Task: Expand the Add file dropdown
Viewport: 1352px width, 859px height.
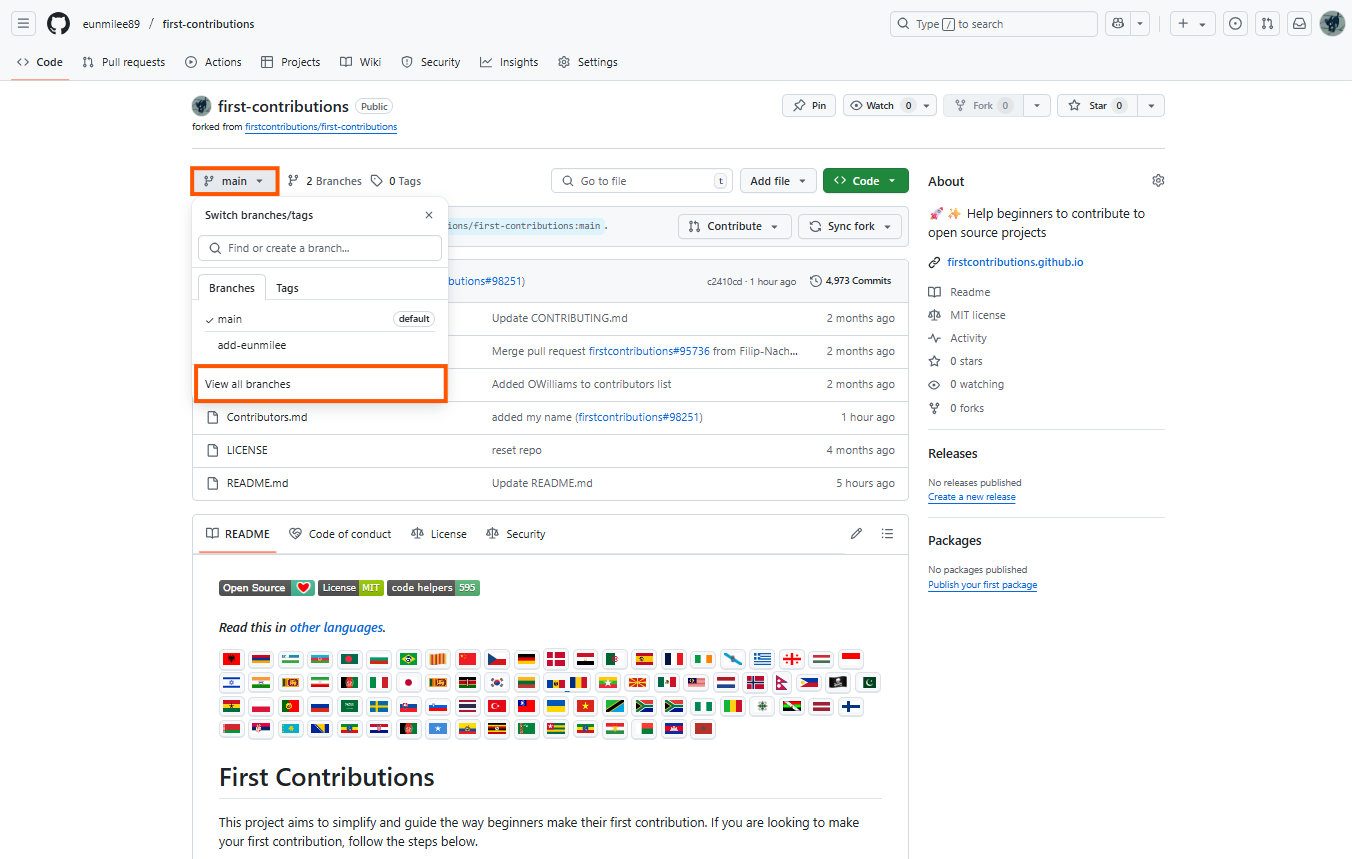Action: point(778,181)
